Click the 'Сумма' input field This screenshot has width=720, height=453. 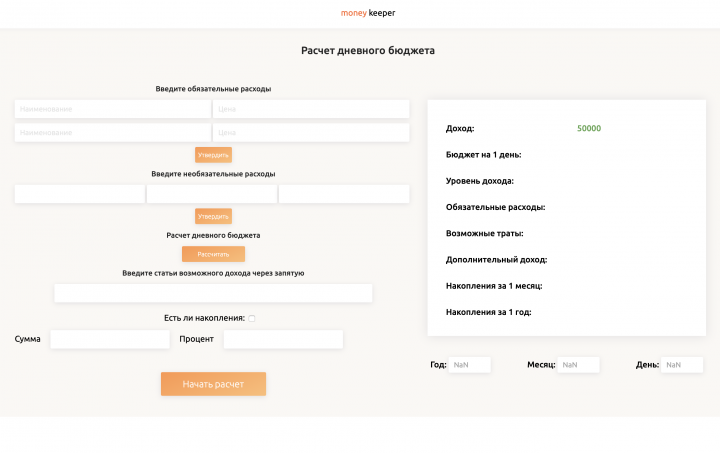click(x=110, y=339)
